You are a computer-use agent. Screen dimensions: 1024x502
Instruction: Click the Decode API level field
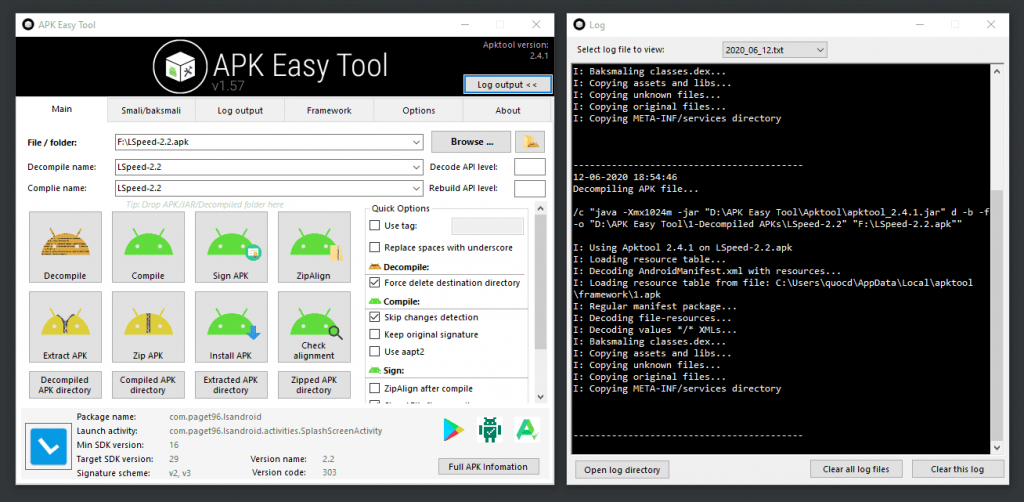[530, 167]
